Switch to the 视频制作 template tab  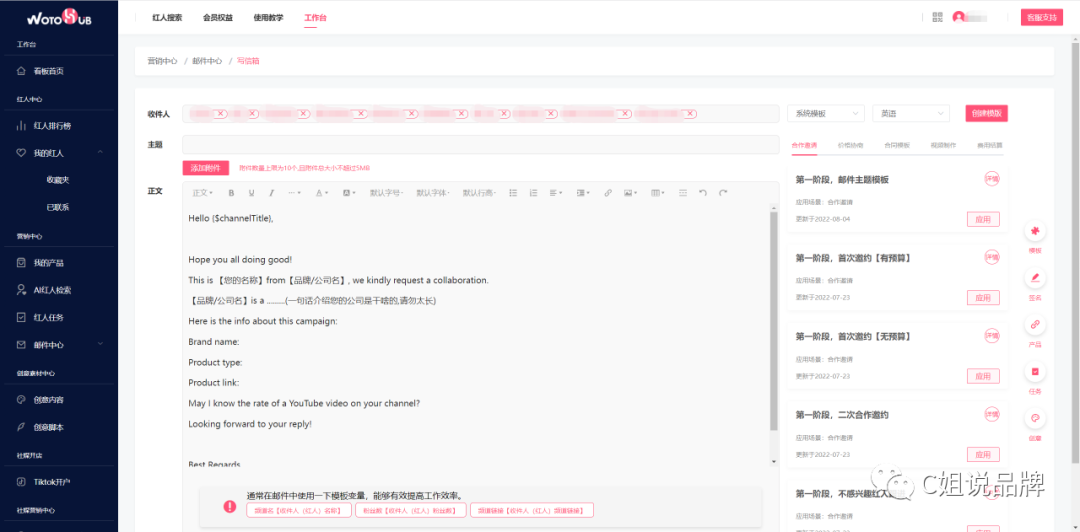pos(943,145)
